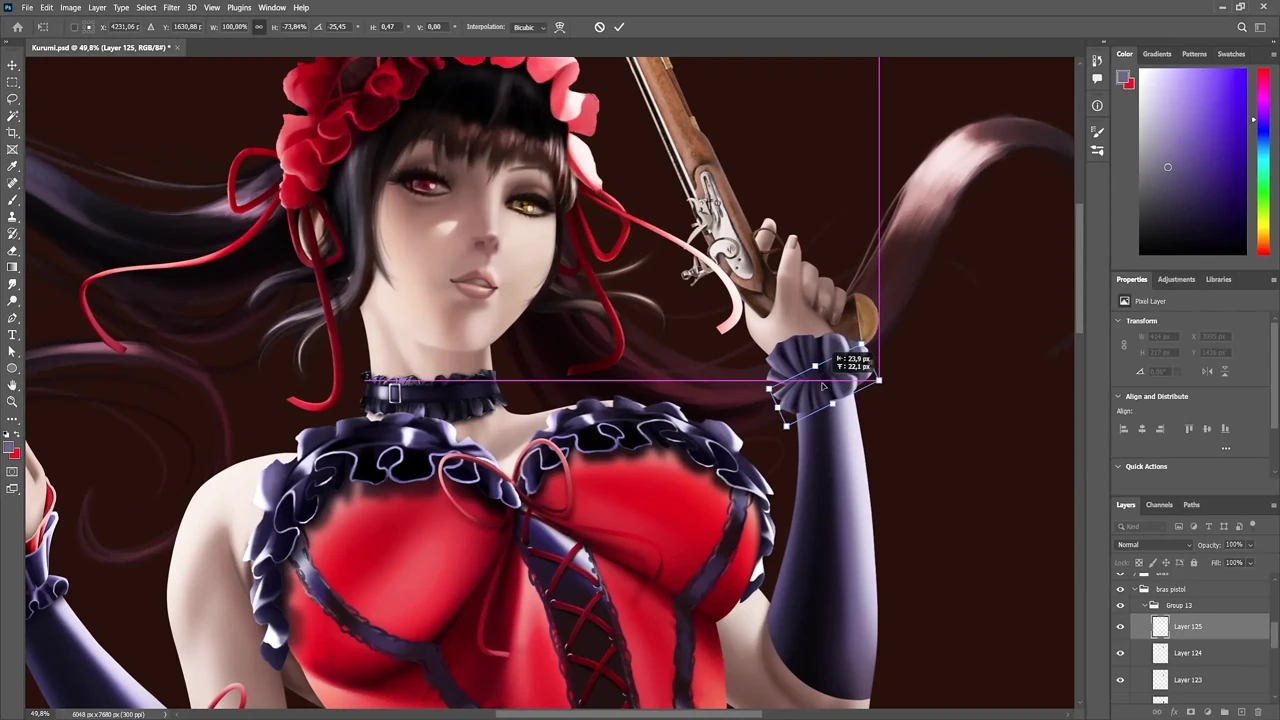Open the Opacity slider dropdown arrow
This screenshot has width=1280, height=720.
click(x=1250, y=545)
